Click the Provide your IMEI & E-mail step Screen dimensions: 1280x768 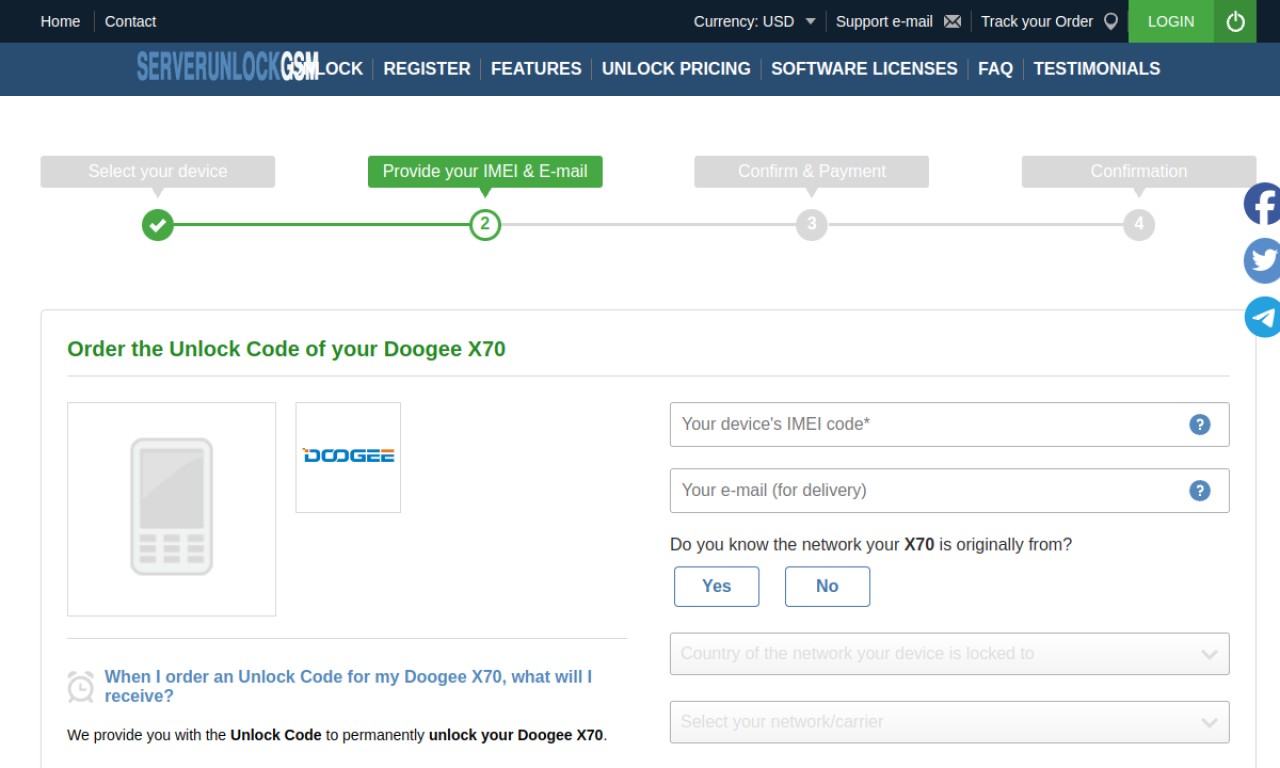coord(485,171)
